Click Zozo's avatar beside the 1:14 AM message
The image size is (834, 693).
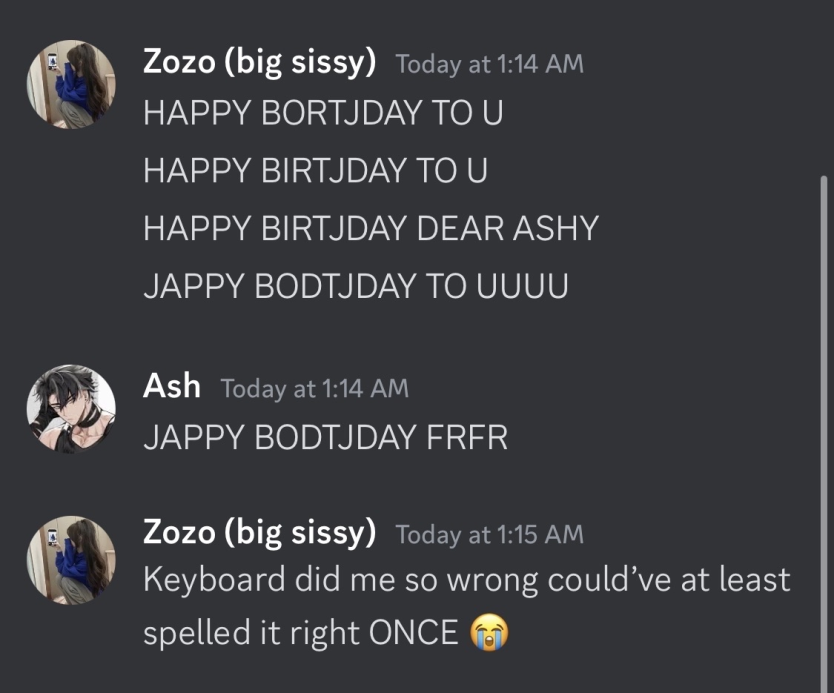[70, 84]
